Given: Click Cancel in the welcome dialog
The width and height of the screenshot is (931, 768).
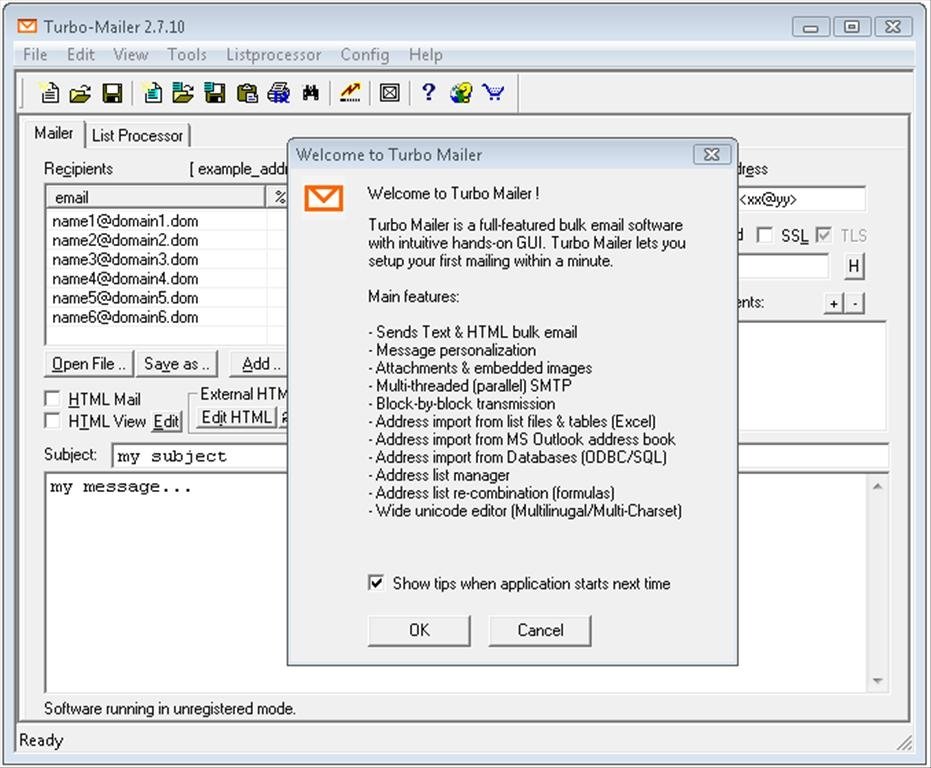Looking at the screenshot, I should (x=540, y=630).
